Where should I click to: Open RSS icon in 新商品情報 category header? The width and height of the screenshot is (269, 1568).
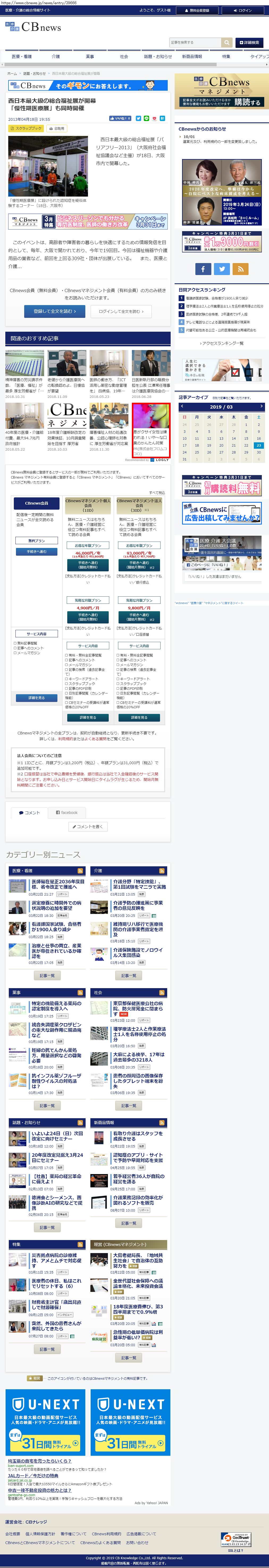tap(162, 1122)
